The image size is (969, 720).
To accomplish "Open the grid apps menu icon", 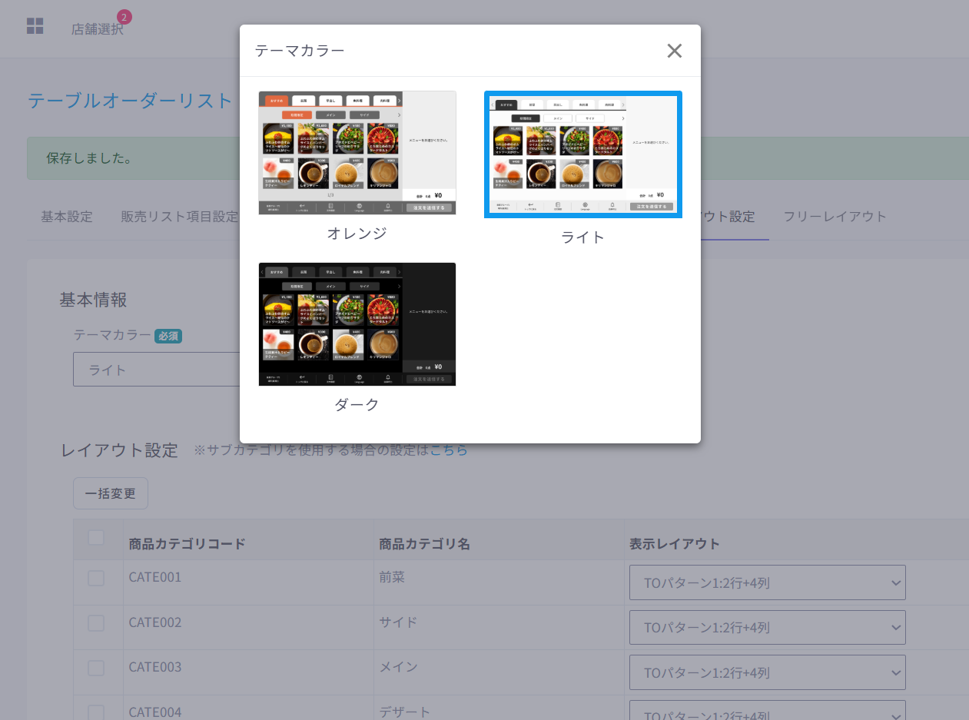I will coord(35,26).
